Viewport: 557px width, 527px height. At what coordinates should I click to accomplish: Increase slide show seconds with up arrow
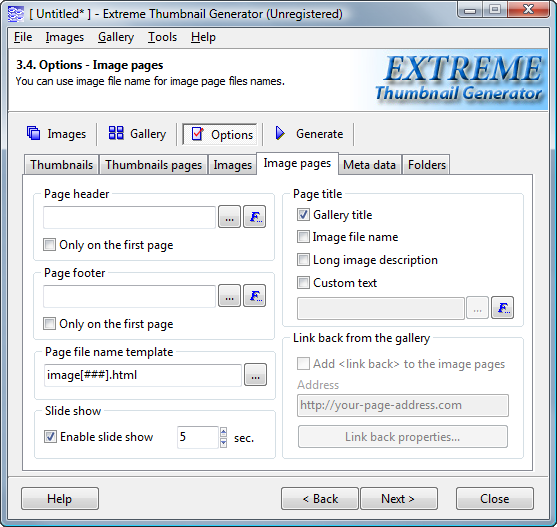pyautogui.click(x=223, y=432)
